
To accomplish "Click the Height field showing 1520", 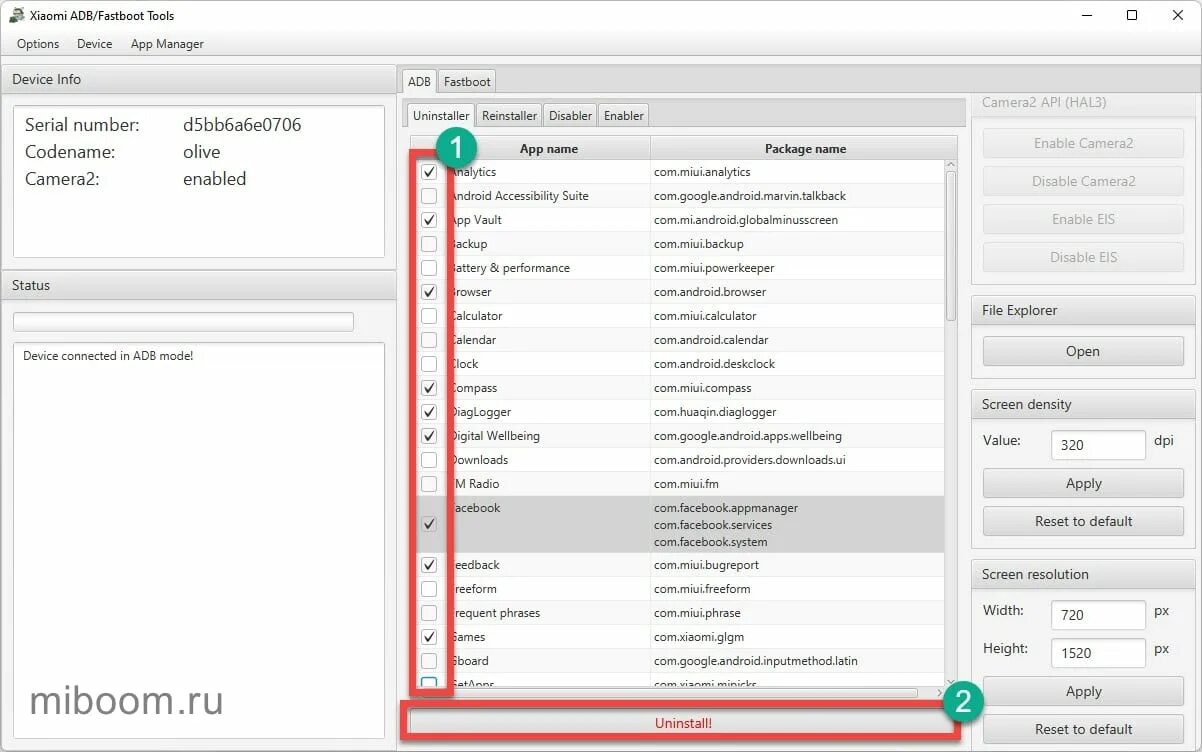I will coord(1098,653).
